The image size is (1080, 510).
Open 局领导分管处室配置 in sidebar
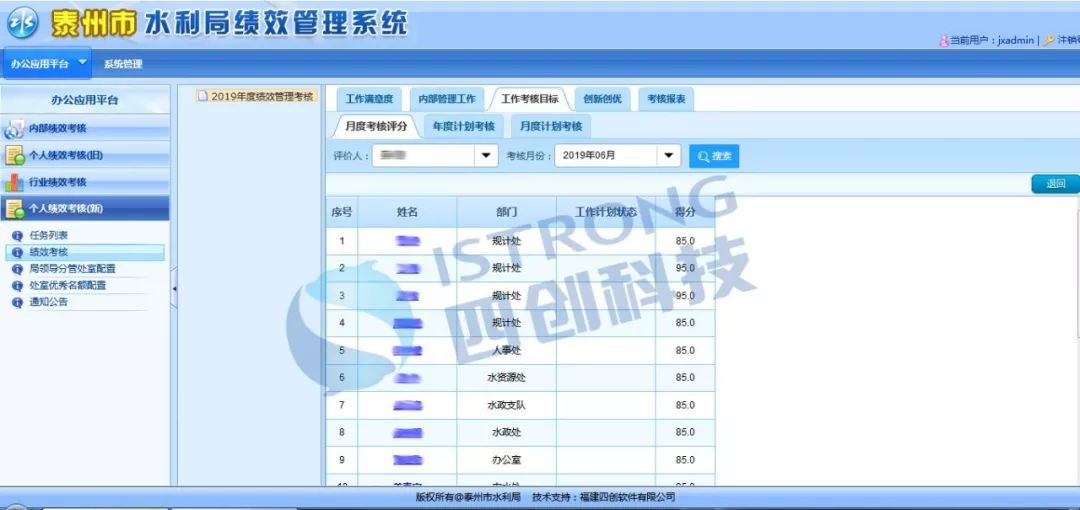point(72,269)
